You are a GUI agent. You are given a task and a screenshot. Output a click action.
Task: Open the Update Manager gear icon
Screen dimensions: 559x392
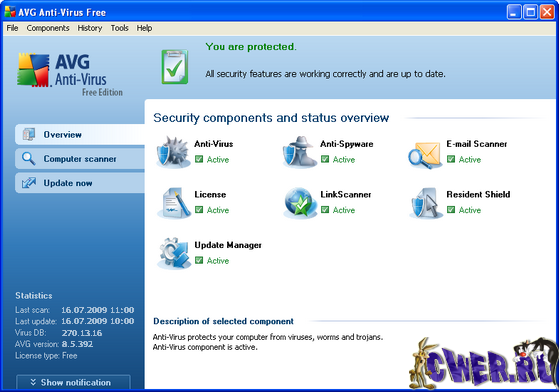pyautogui.click(x=174, y=253)
